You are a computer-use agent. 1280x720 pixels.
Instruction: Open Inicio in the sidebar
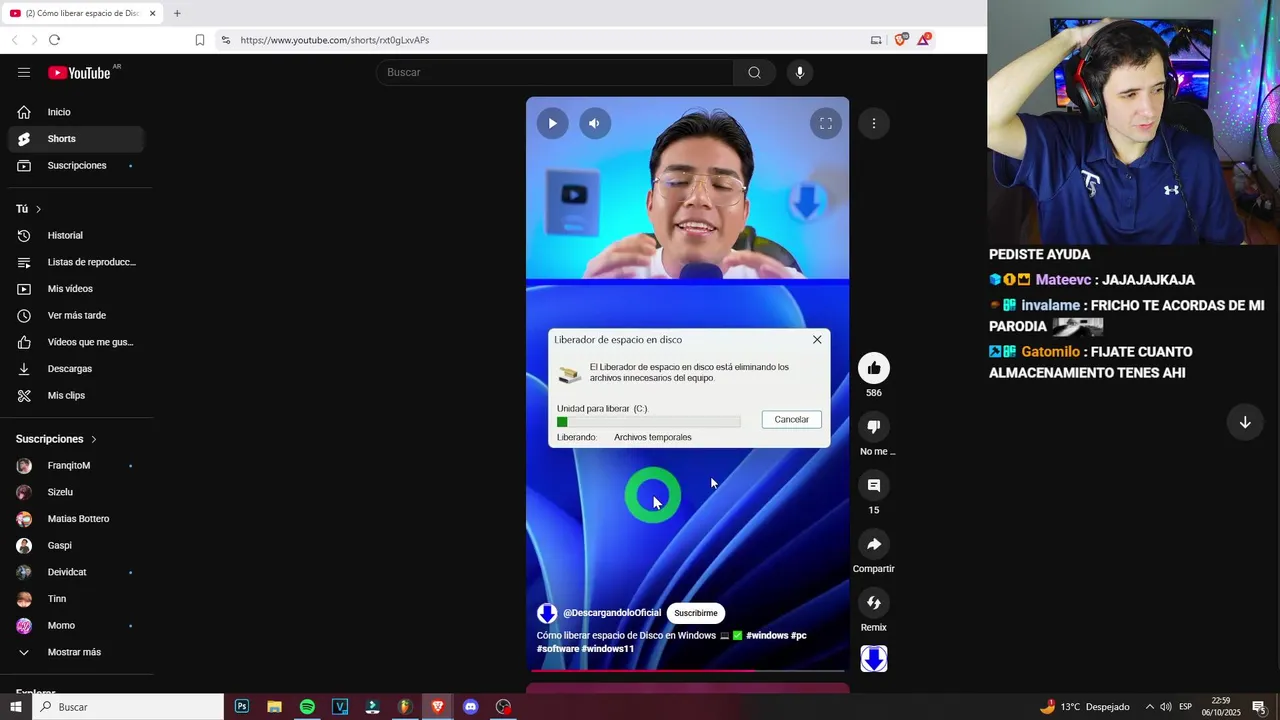76,112
